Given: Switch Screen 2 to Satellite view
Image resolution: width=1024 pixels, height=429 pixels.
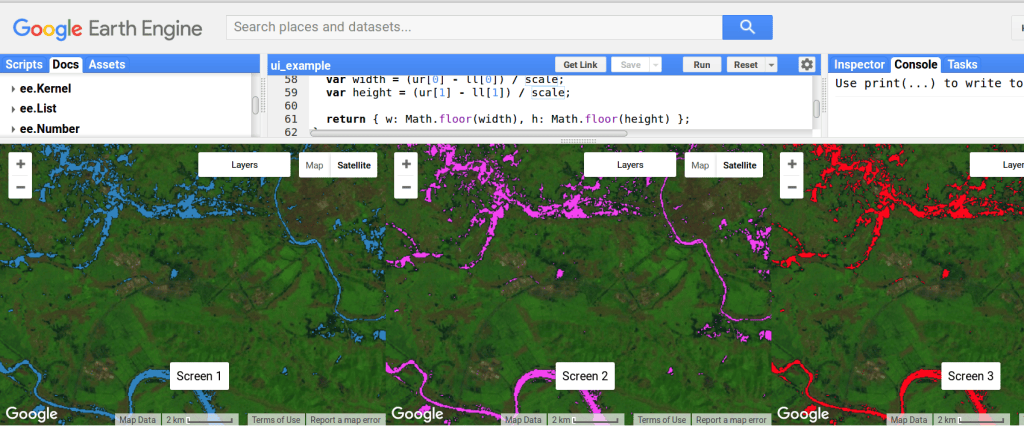Looking at the screenshot, I should (739, 165).
